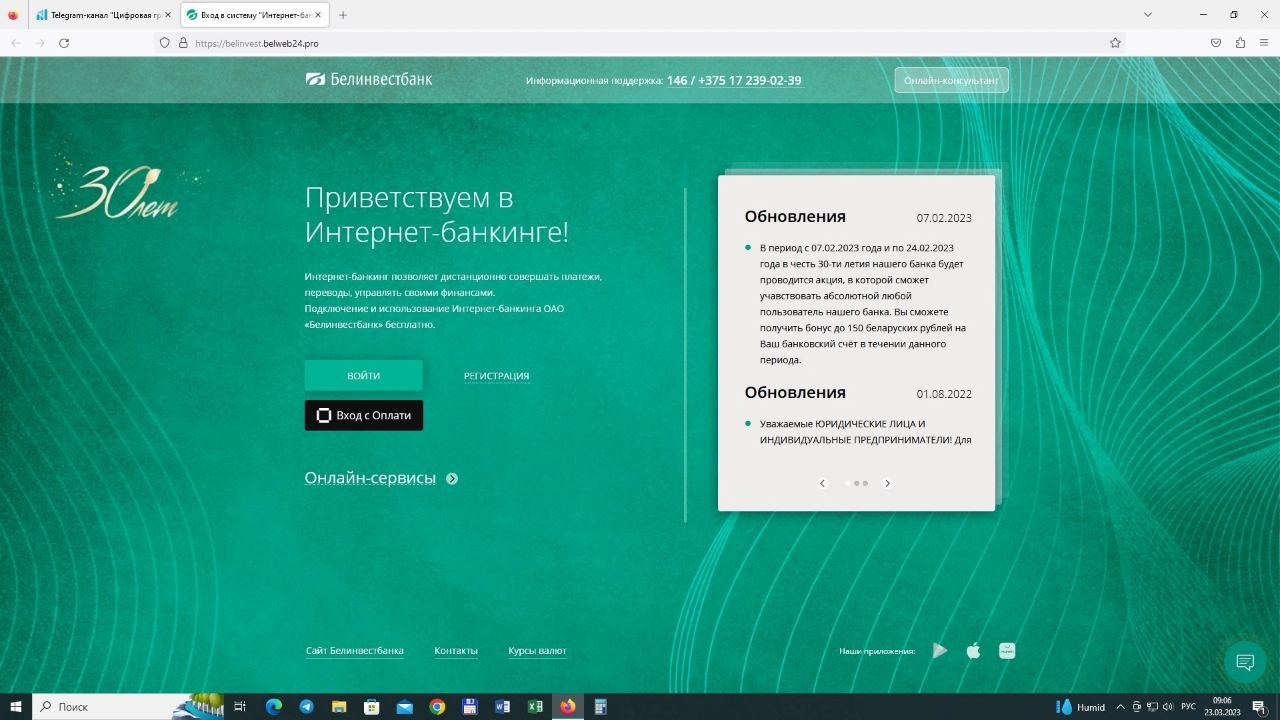Switch to the Telegram-канал tab
The height and width of the screenshot is (720, 1280).
(x=102, y=15)
